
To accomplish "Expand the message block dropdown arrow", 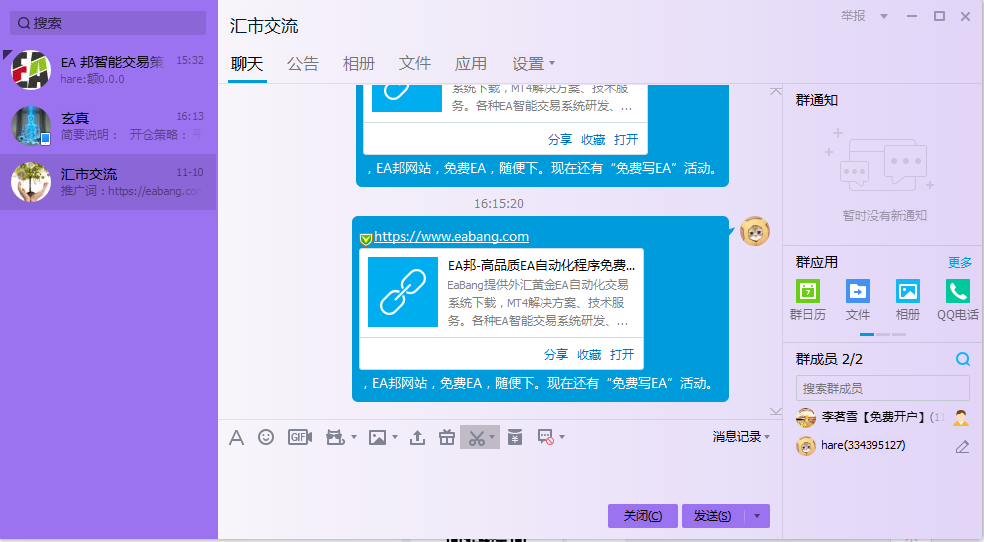I will click(x=562, y=437).
